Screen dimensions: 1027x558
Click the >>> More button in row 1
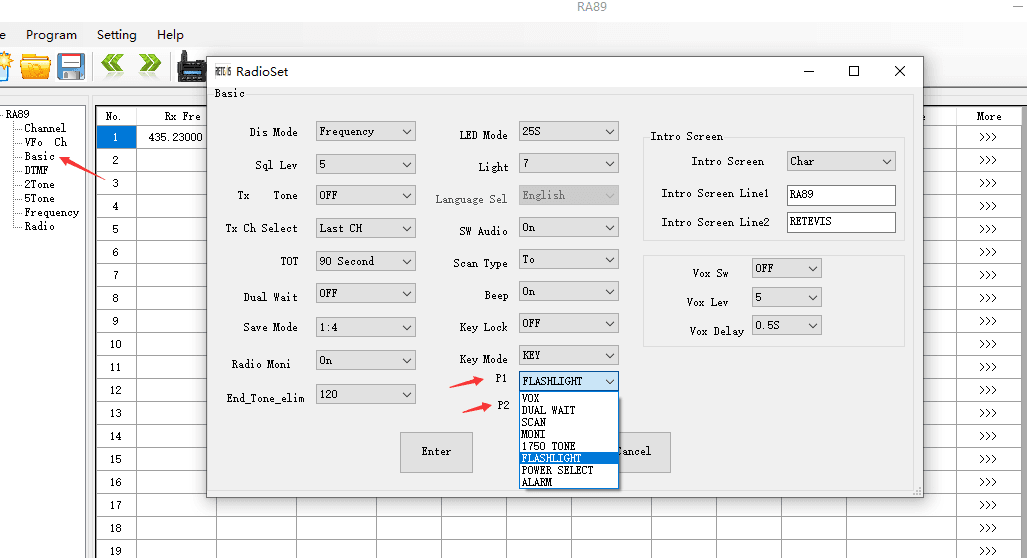(x=988, y=137)
